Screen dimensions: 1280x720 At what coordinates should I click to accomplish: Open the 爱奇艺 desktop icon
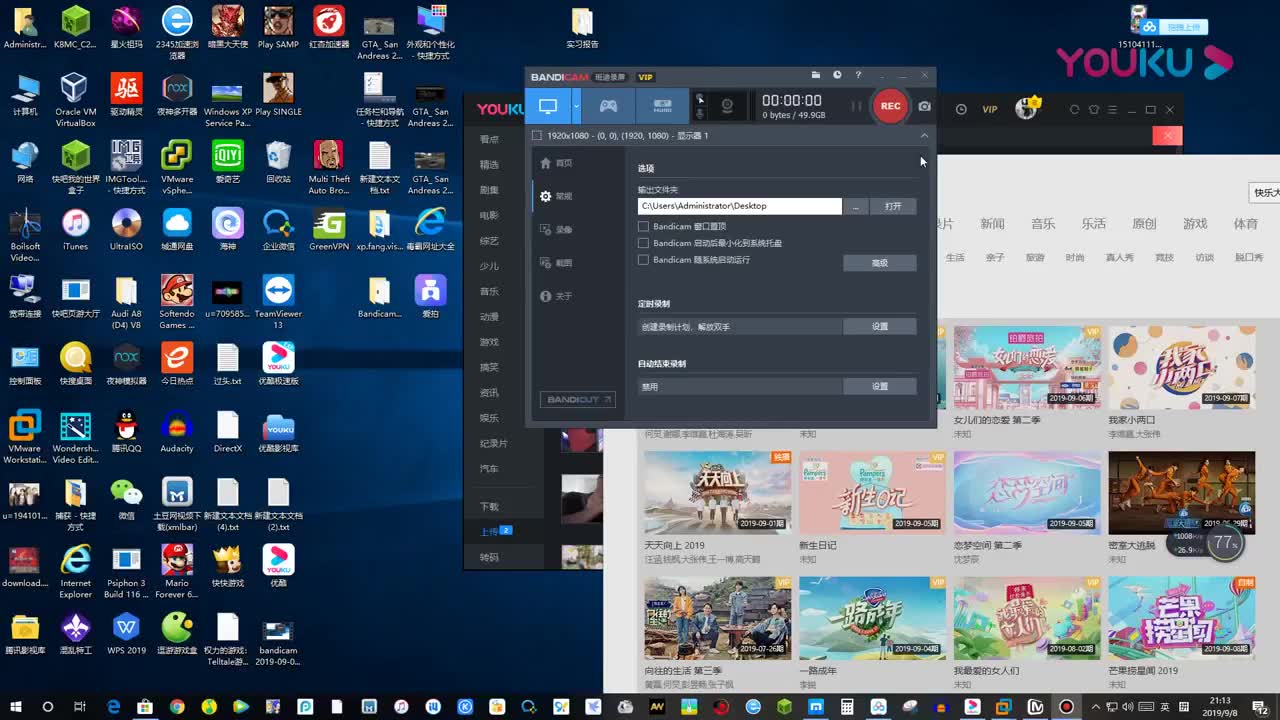(228, 162)
